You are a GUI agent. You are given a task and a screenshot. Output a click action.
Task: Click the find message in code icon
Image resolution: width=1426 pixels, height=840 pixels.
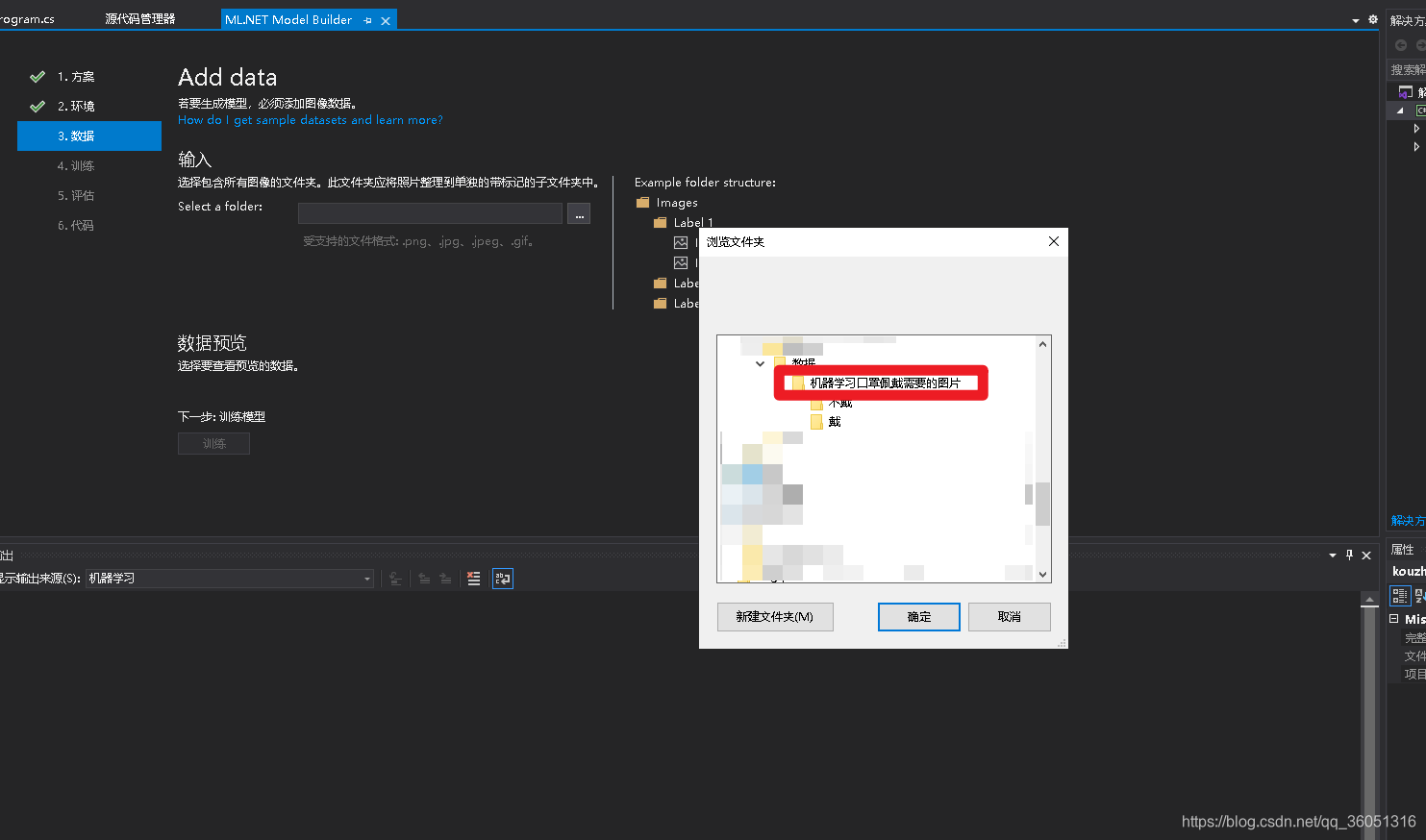pyautogui.click(x=395, y=579)
